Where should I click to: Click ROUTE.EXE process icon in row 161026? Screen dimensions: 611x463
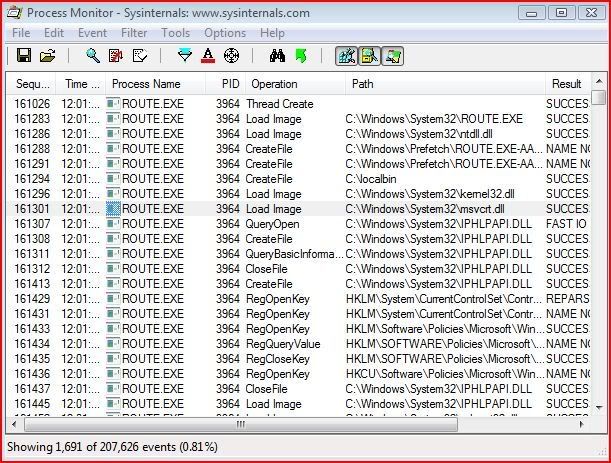click(113, 104)
